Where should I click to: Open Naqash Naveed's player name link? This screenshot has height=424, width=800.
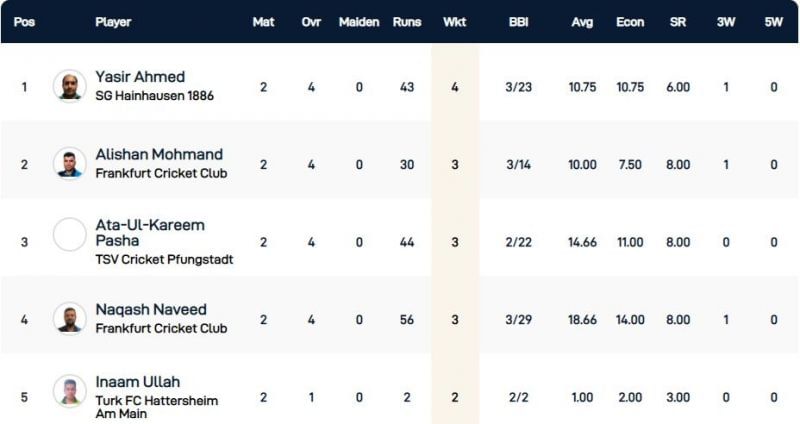[x=151, y=310]
